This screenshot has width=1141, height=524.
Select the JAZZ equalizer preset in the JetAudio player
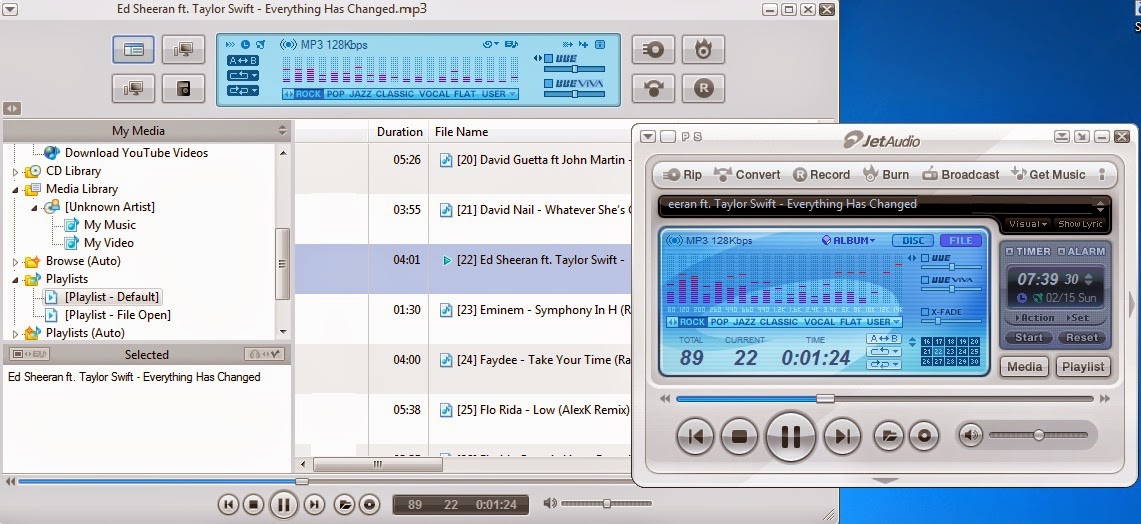[x=744, y=322]
